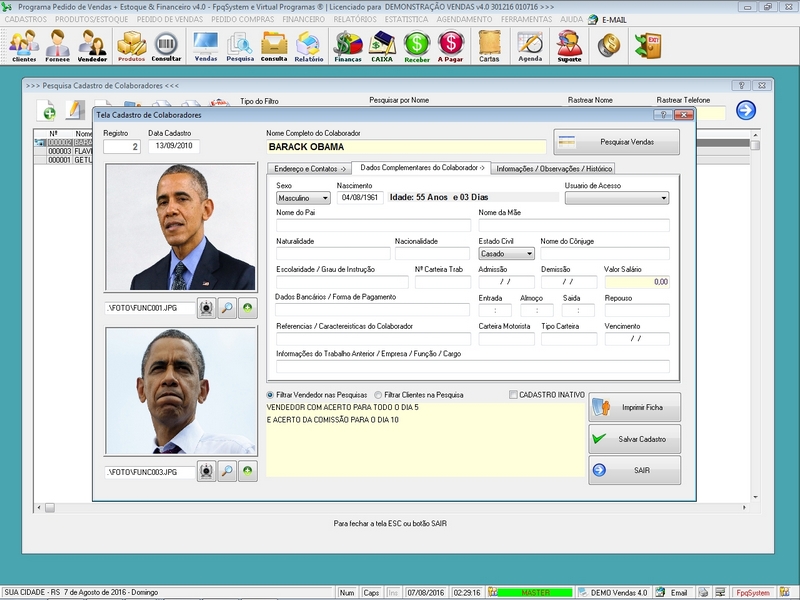Open the Clientes toolbar icon

(x=24, y=46)
